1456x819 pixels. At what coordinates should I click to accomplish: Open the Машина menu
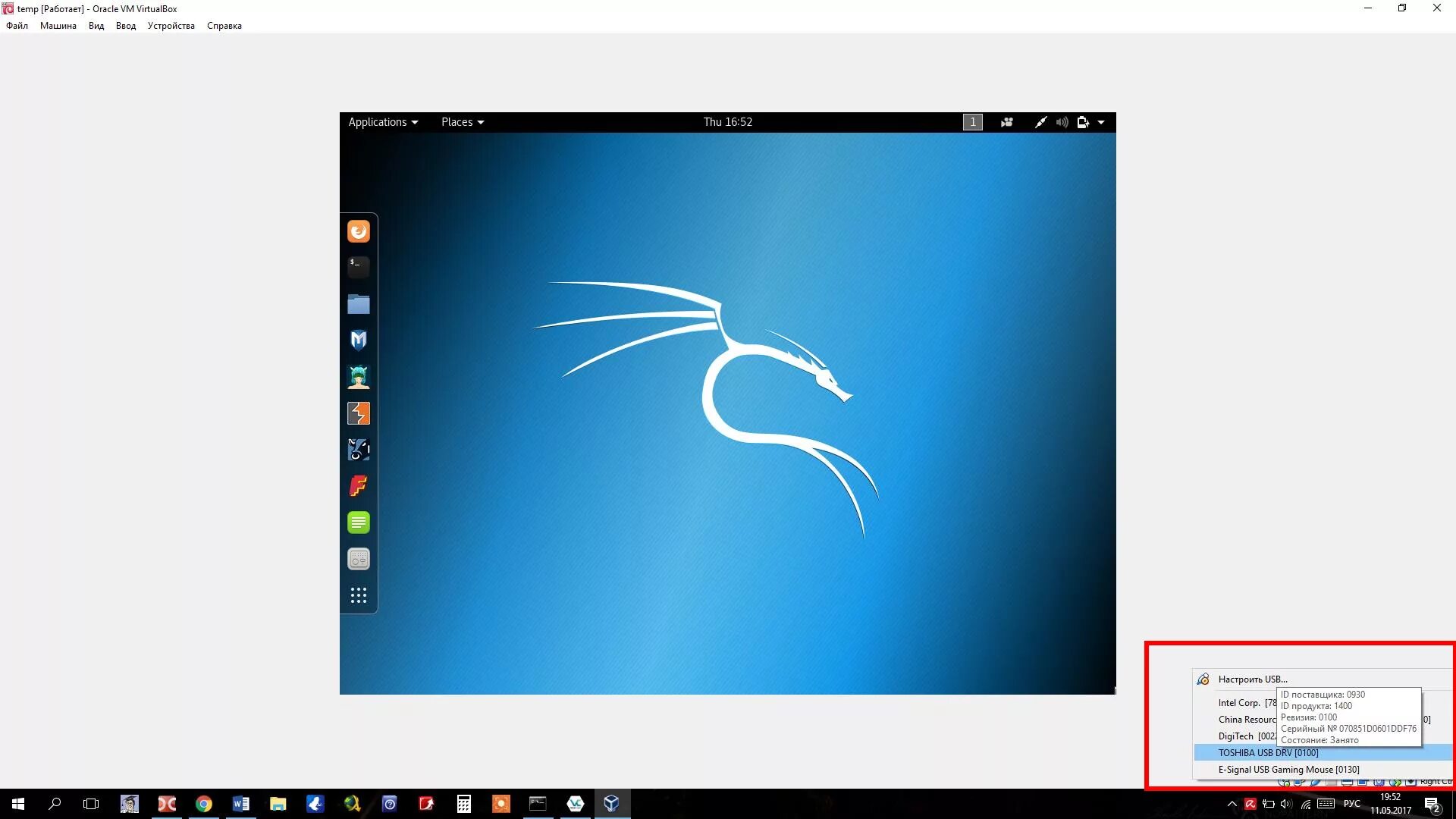(58, 26)
